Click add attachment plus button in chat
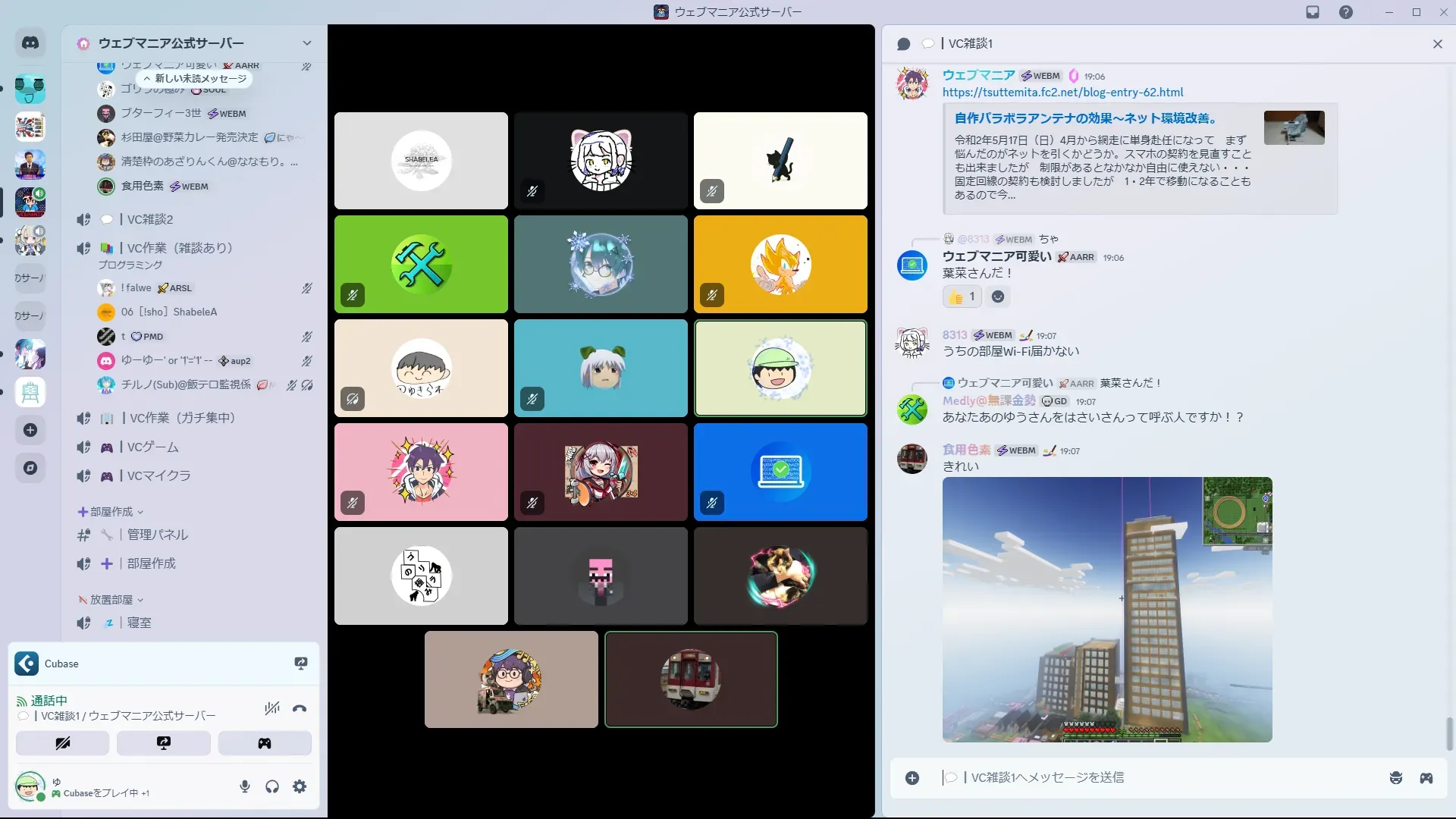This screenshot has width=1456, height=819. (912, 778)
